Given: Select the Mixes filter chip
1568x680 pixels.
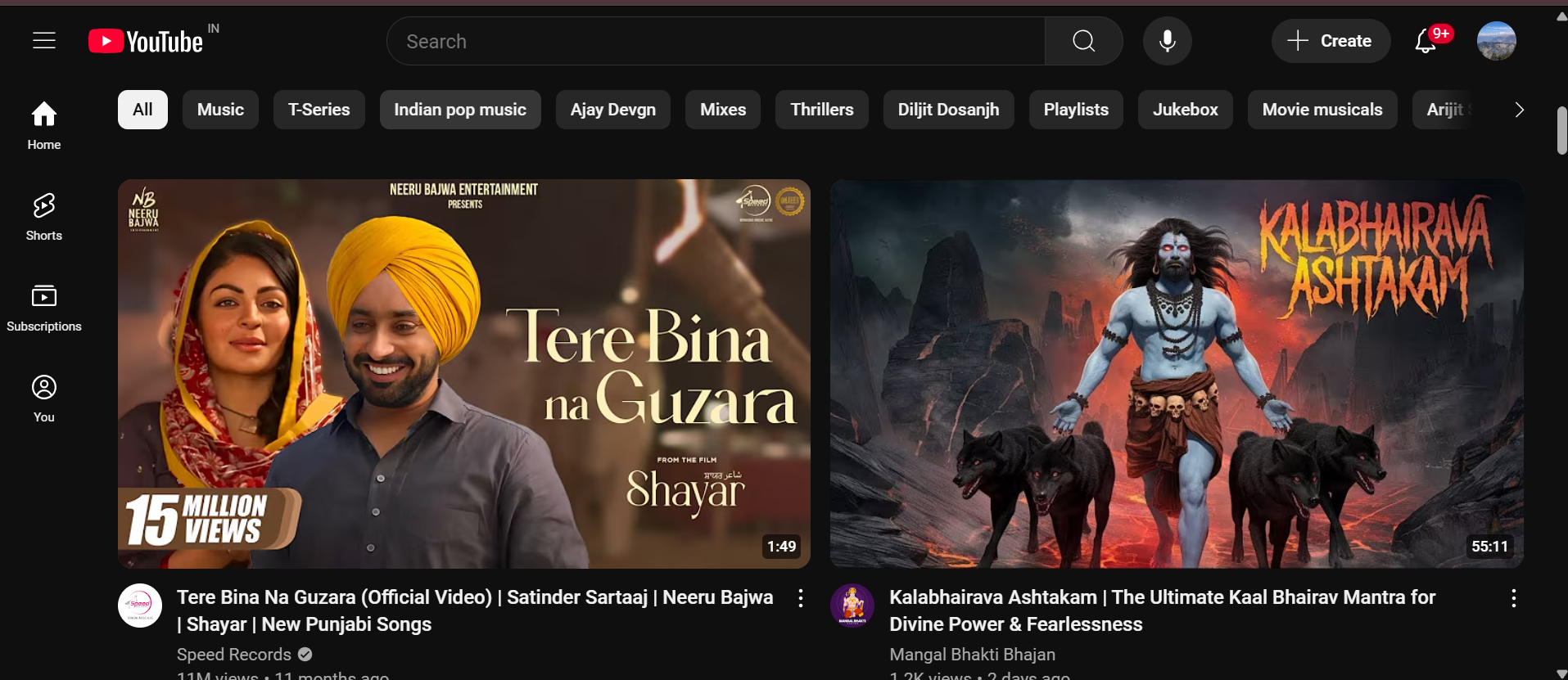Looking at the screenshot, I should tap(723, 110).
